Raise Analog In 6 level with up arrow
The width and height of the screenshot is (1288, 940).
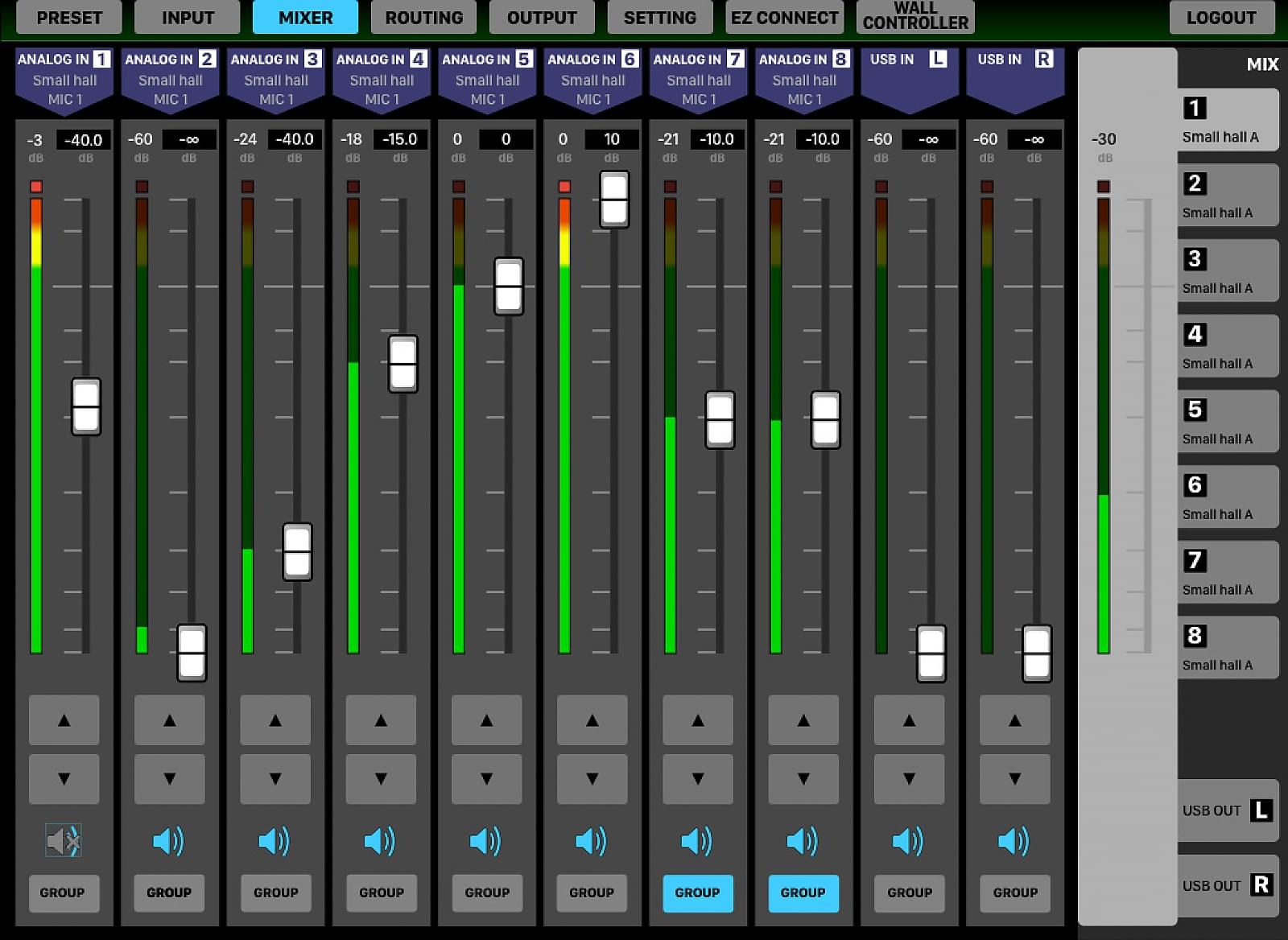click(x=592, y=720)
